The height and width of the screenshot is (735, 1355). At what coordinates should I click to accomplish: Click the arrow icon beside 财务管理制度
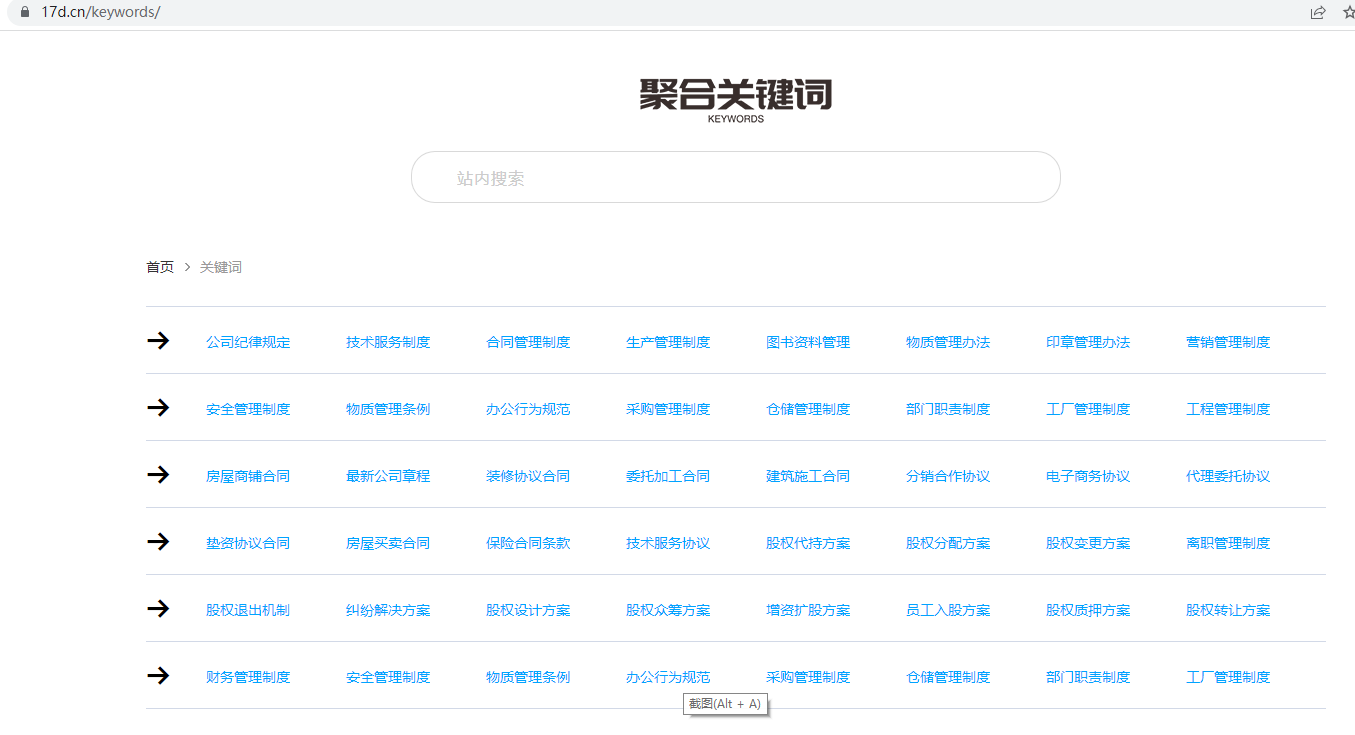click(158, 676)
